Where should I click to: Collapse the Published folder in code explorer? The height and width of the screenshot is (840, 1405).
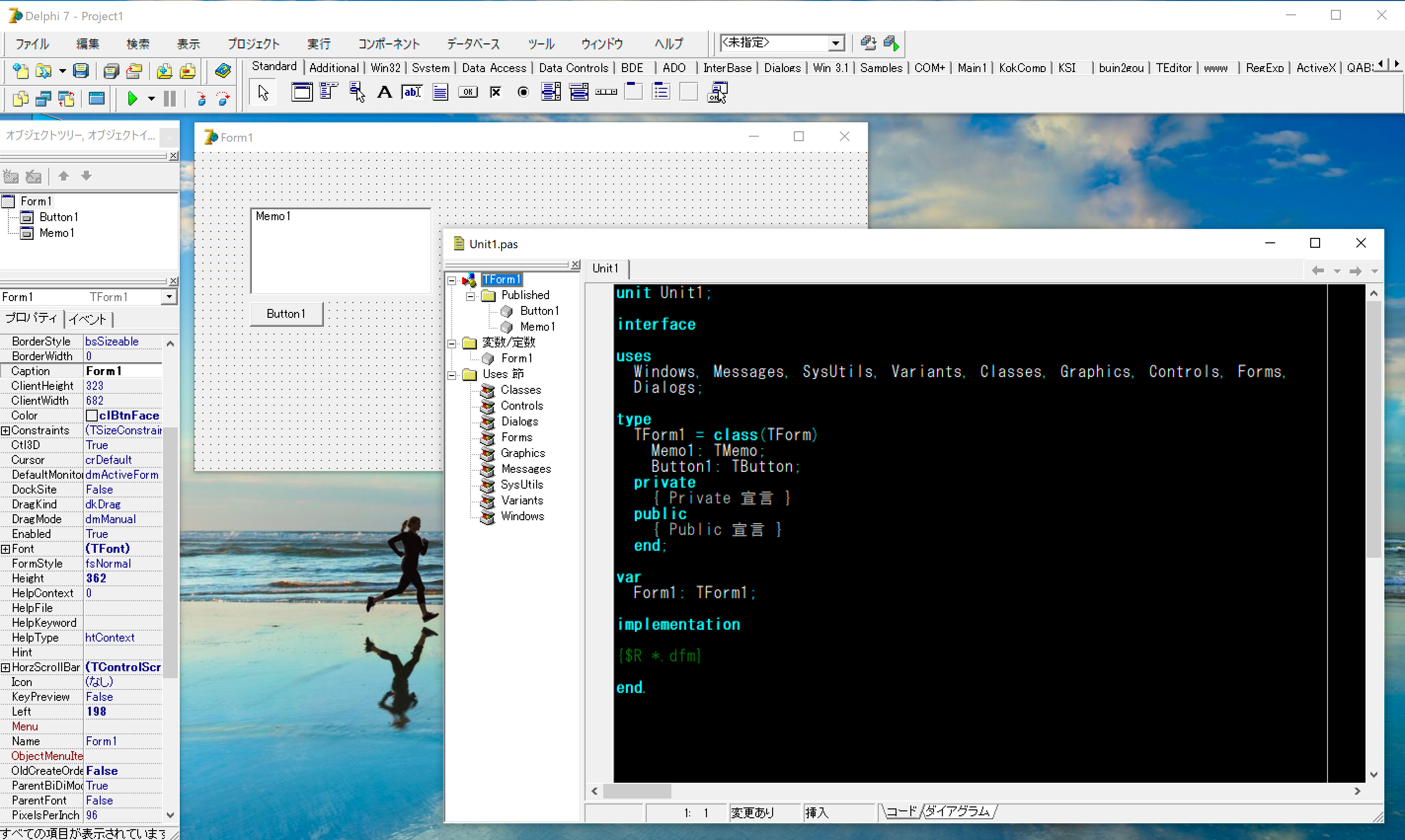470,296
